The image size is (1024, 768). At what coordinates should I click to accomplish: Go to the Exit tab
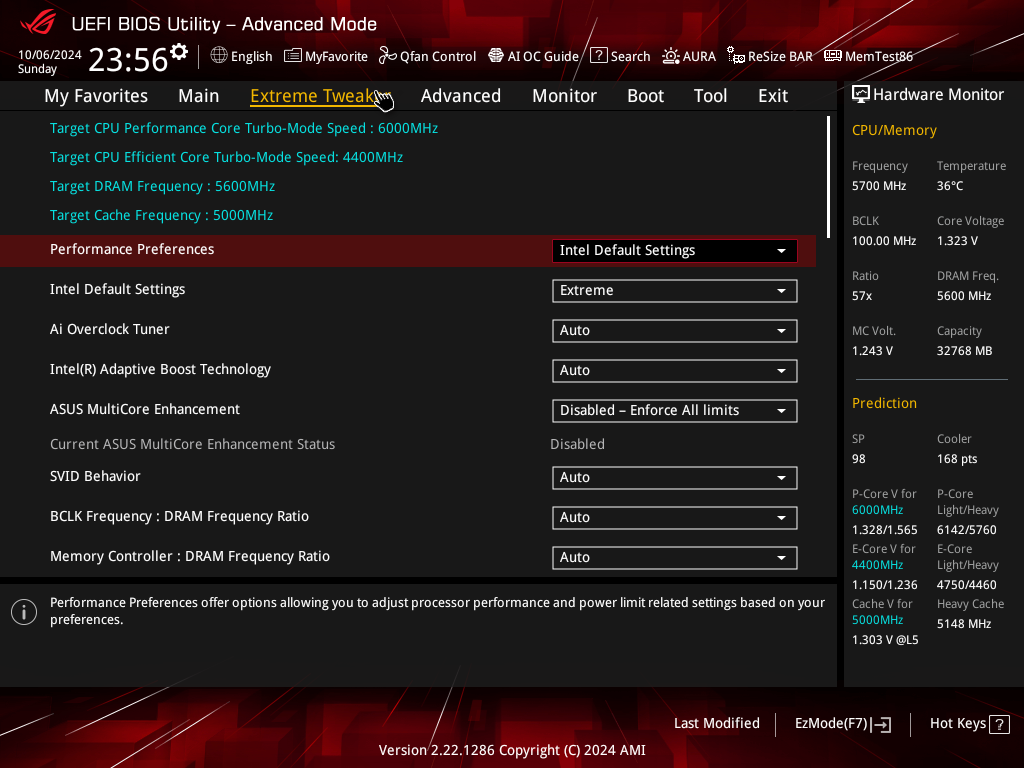pos(773,96)
